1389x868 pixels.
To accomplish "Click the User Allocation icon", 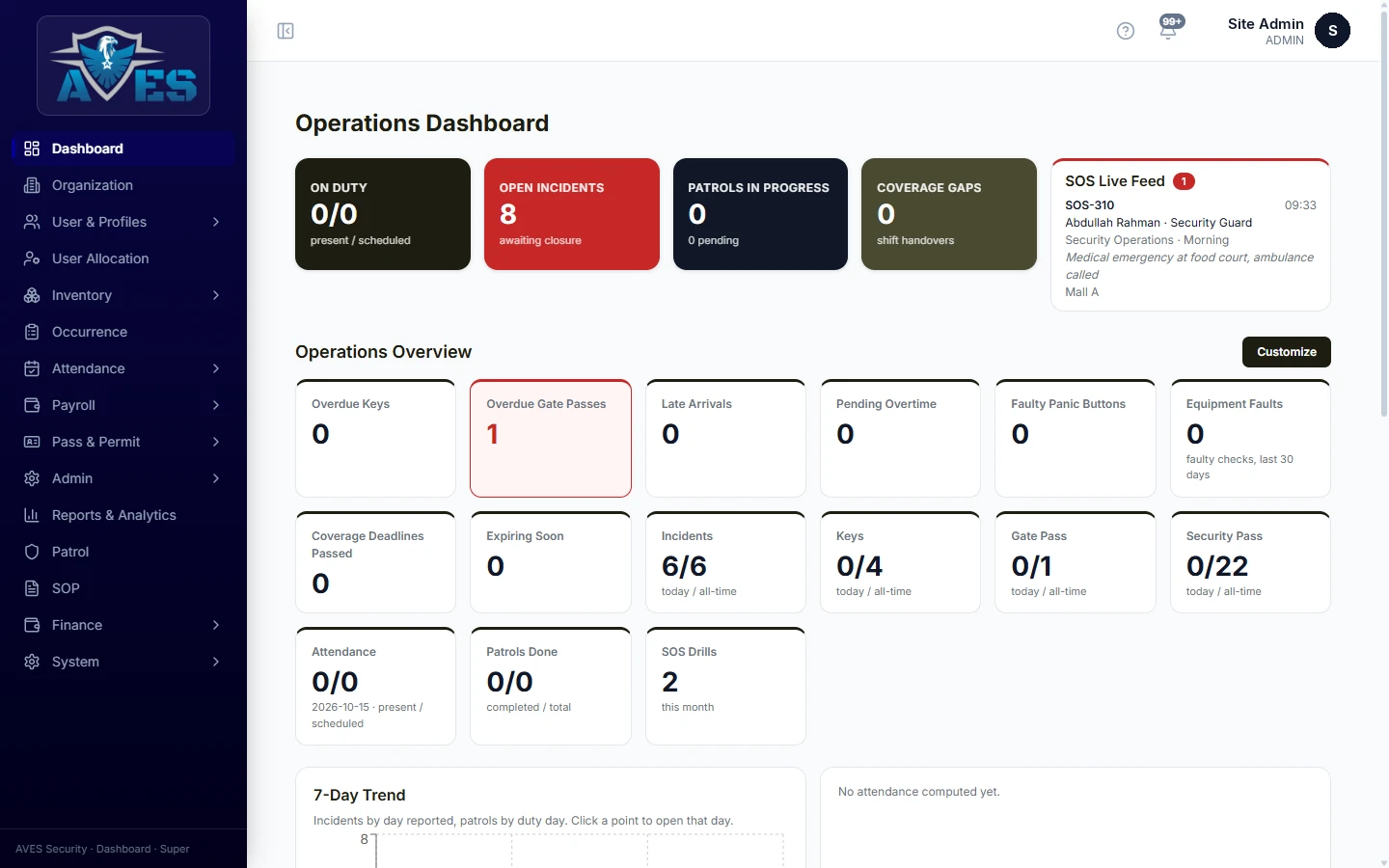I will (x=32, y=258).
